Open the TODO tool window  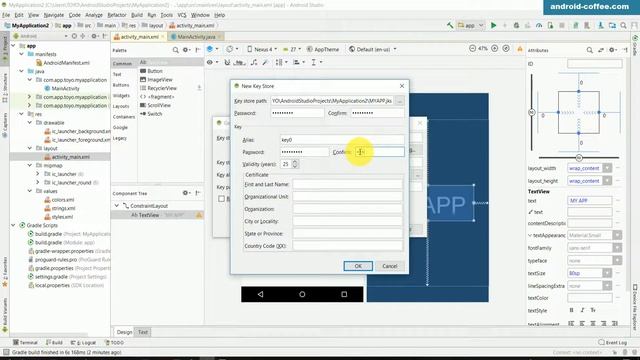coord(114,342)
